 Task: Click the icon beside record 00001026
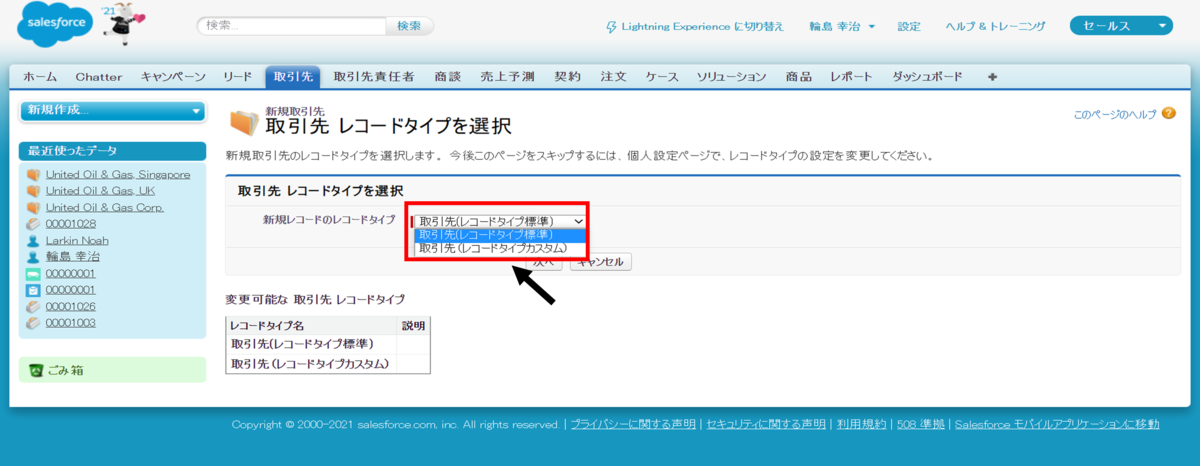(33, 307)
